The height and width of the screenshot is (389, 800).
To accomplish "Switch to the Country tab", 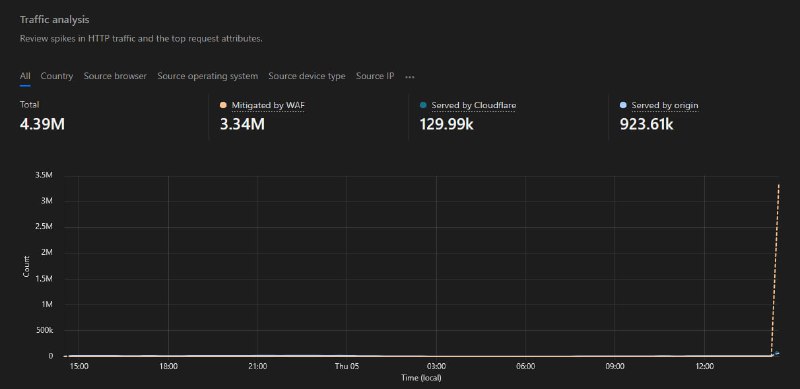I will click(x=57, y=76).
